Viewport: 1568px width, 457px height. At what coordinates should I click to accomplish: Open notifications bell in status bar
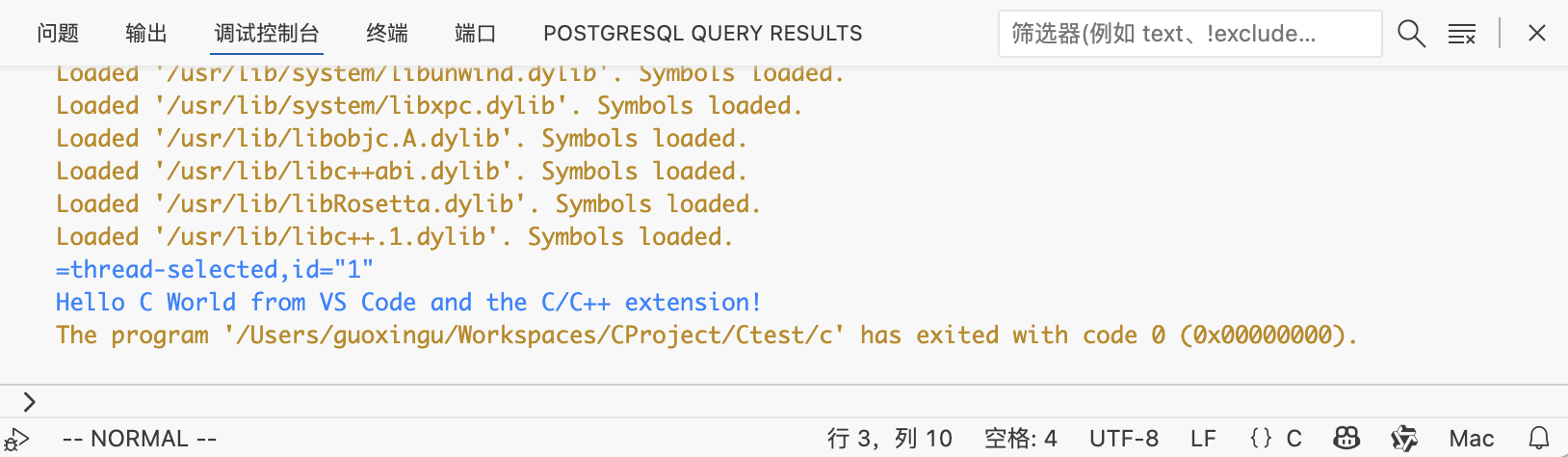click(1539, 439)
